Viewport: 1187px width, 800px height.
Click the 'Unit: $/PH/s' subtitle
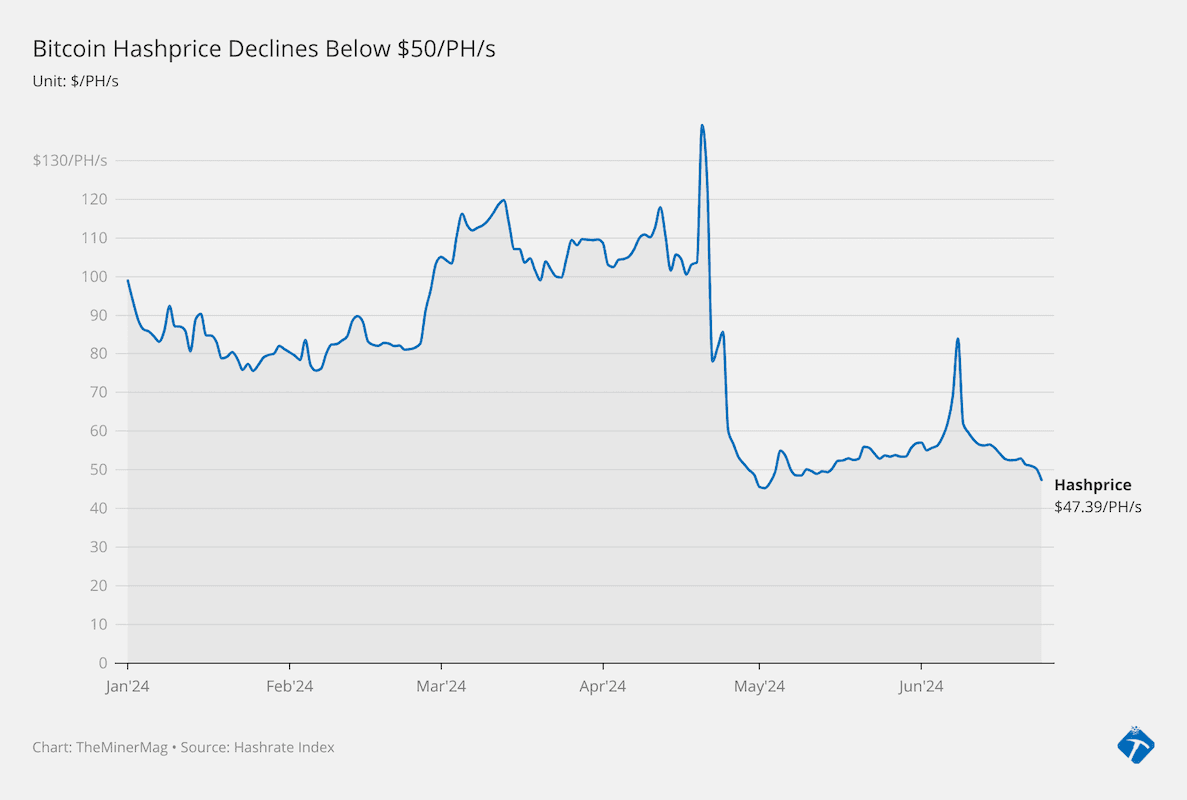[x=76, y=81]
